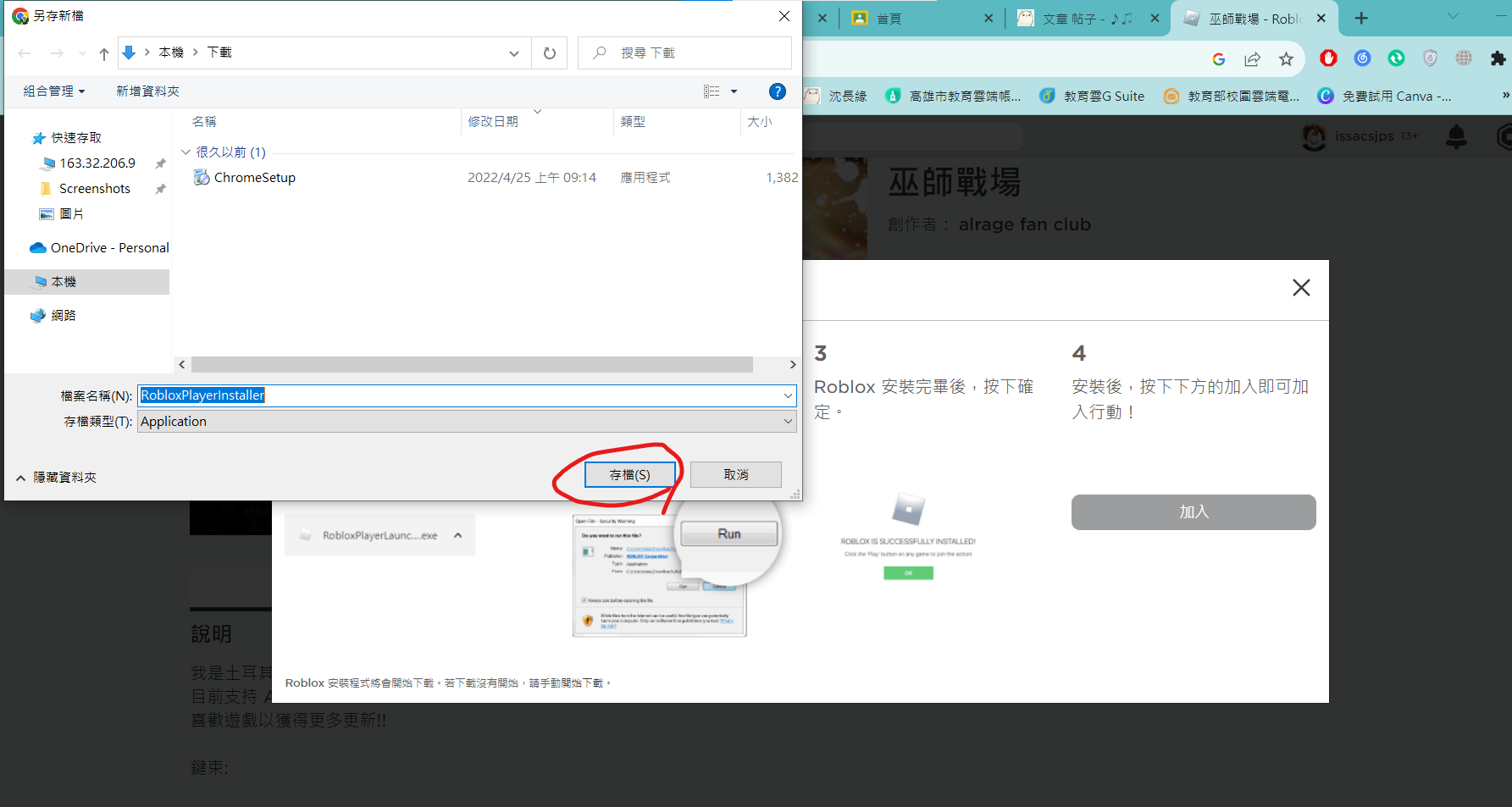Click the gray shield extension icon
1512x807 pixels.
(1430, 58)
